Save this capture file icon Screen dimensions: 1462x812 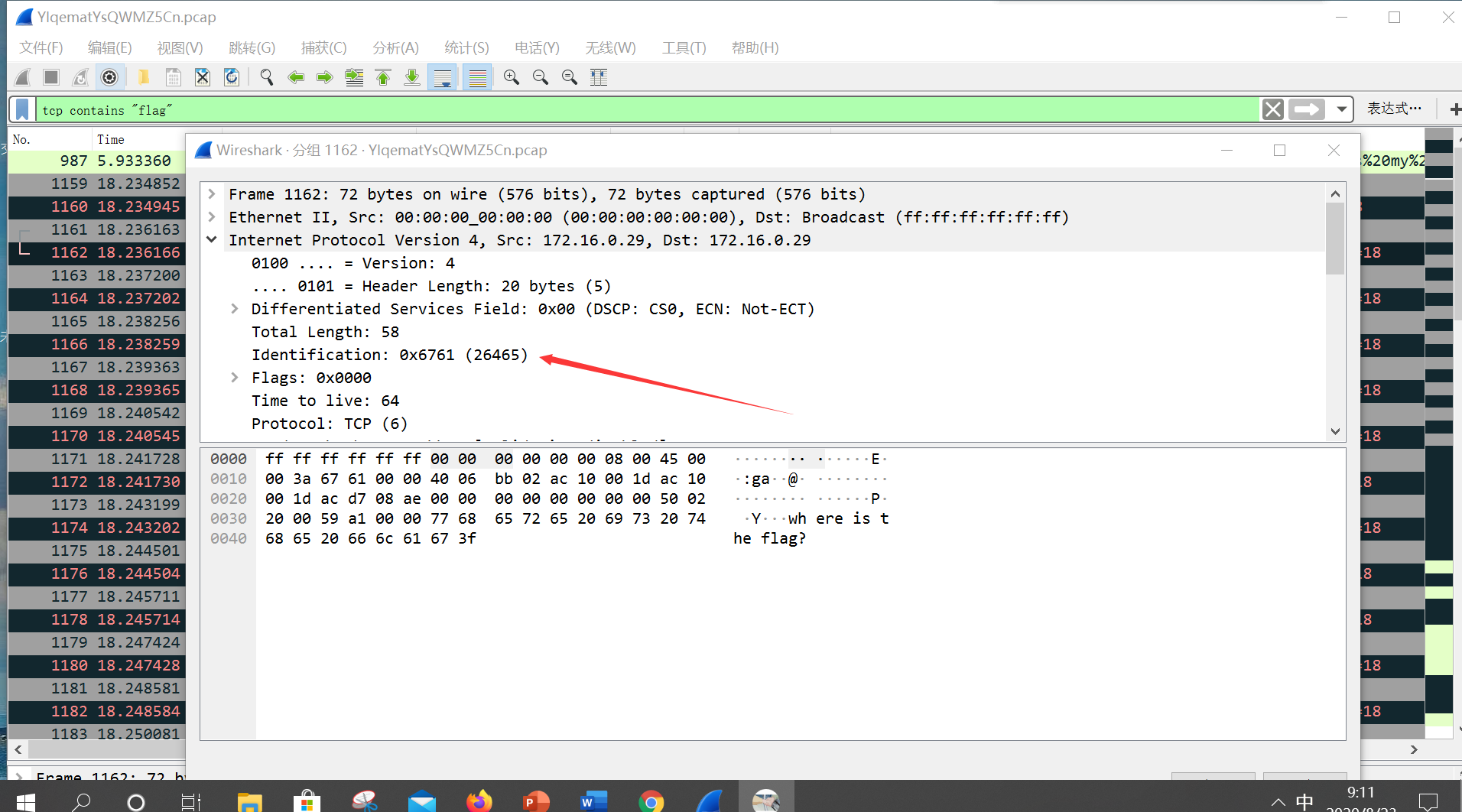click(x=174, y=77)
